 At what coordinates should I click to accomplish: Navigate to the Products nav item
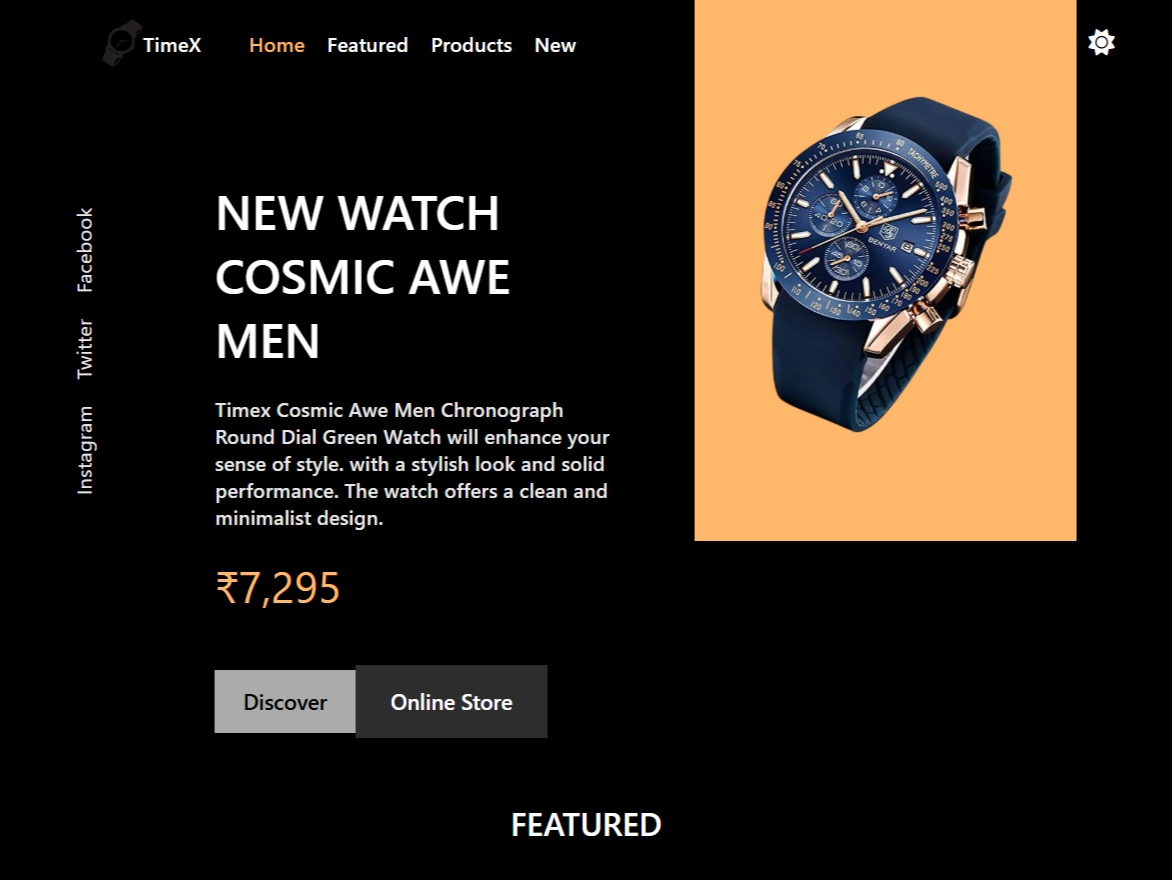(x=472, y=46)
